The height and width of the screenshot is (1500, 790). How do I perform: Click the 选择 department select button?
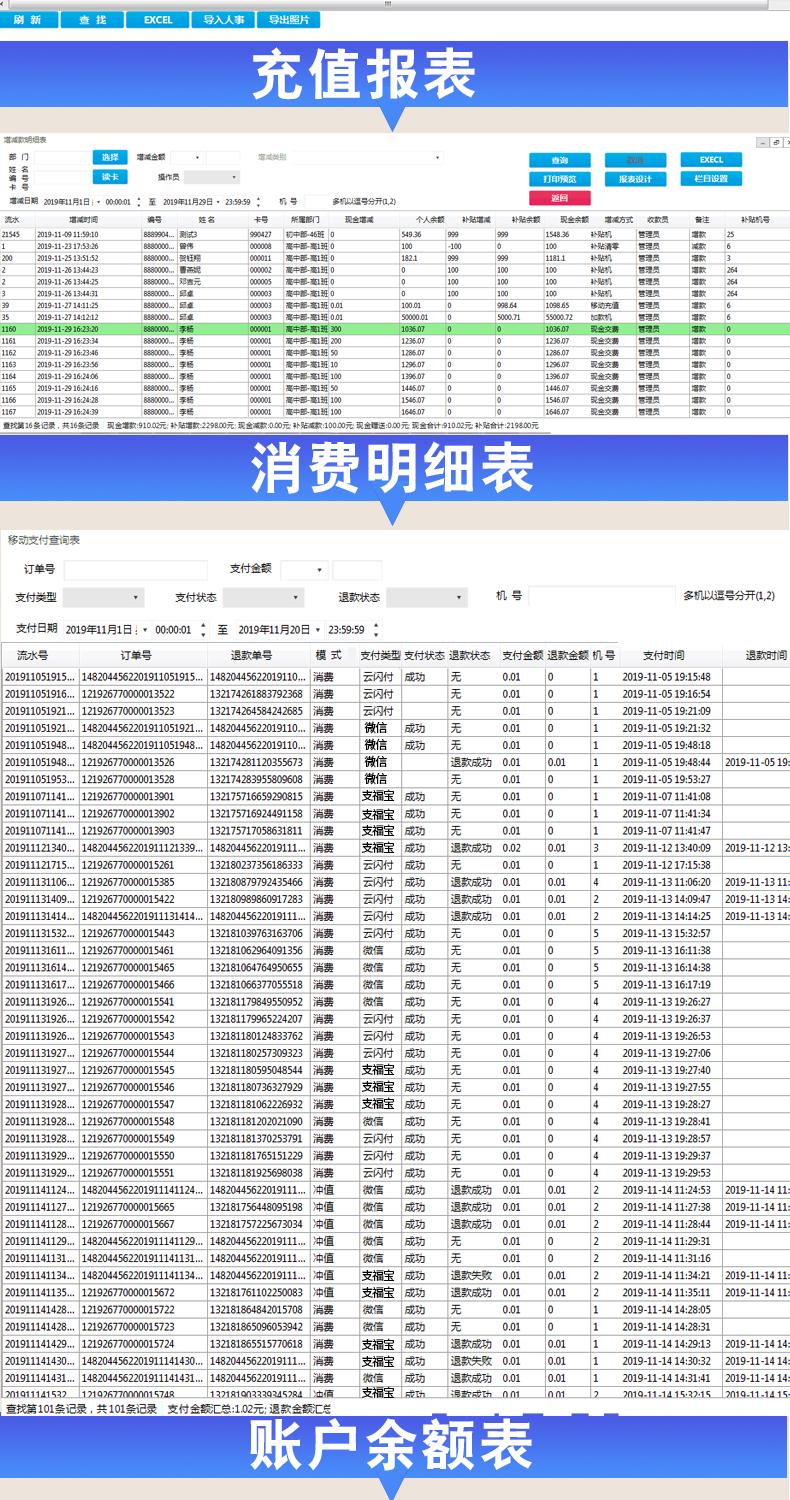click(110, 157)
